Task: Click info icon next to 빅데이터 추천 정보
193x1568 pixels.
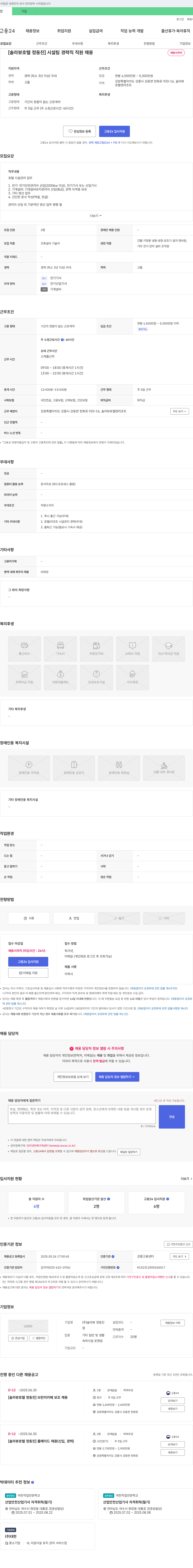Action: click(32, 1482)
